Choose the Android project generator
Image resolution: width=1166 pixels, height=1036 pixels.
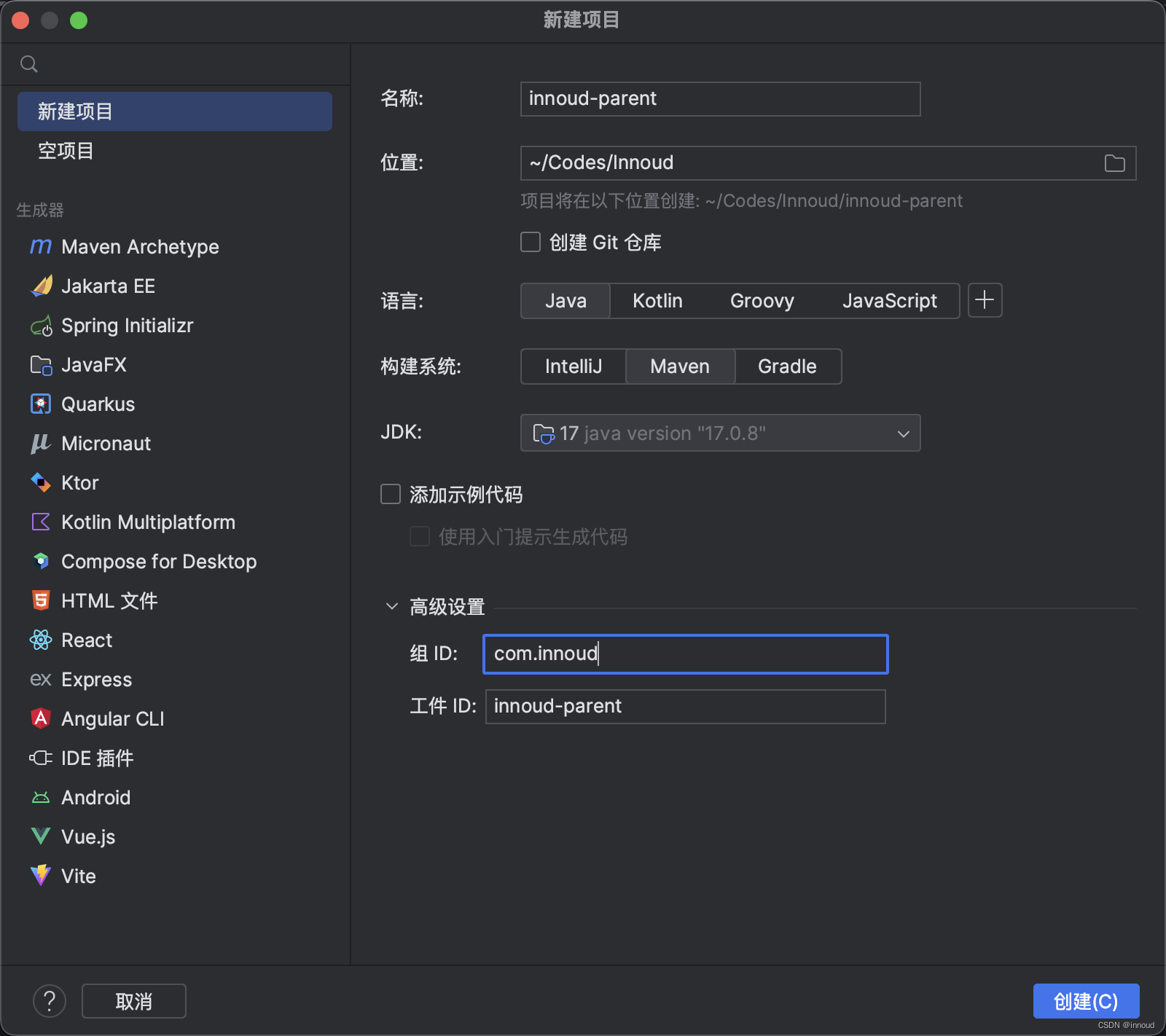click(95, 797)
